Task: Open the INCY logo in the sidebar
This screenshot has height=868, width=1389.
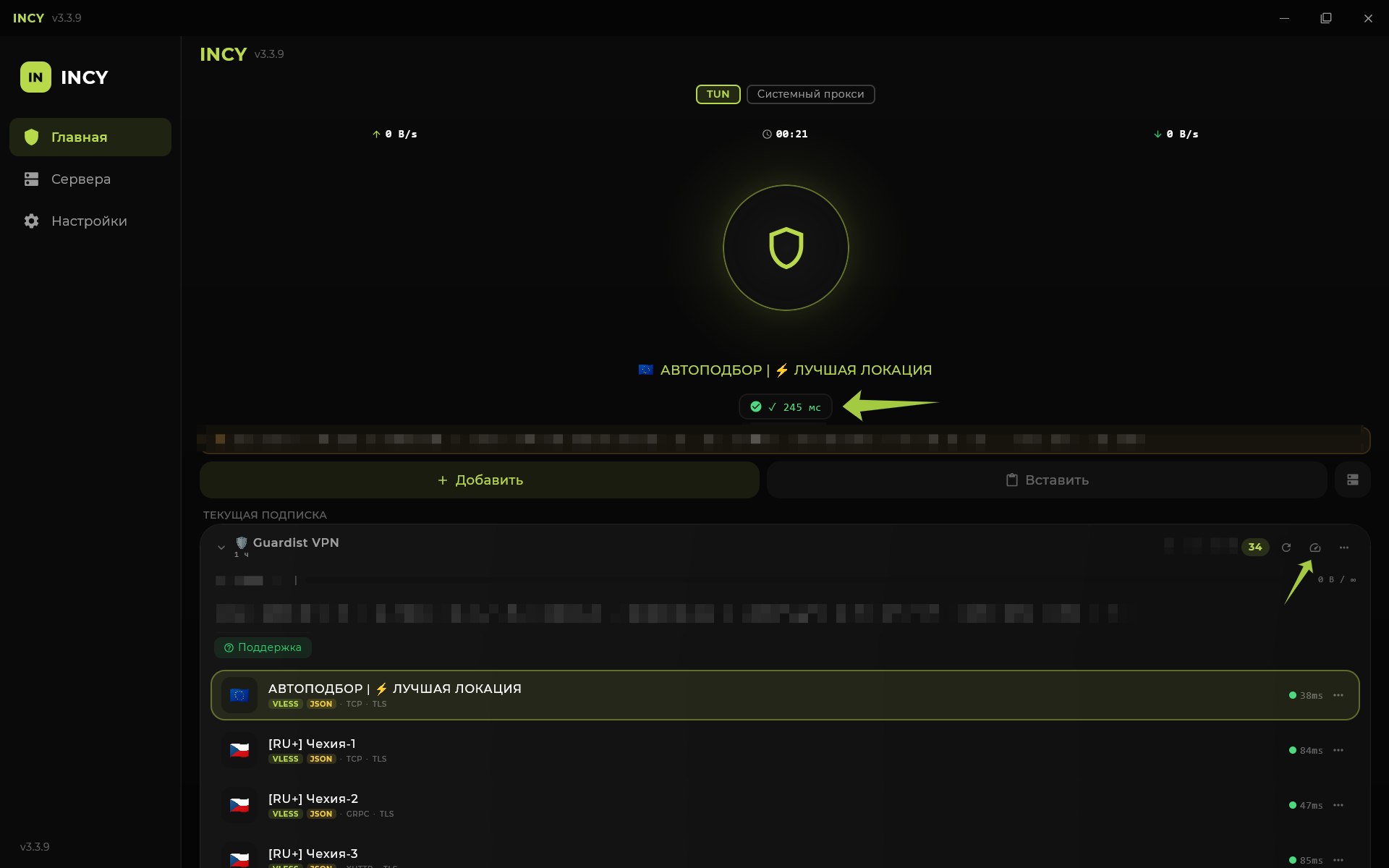Action: (35, 77)
